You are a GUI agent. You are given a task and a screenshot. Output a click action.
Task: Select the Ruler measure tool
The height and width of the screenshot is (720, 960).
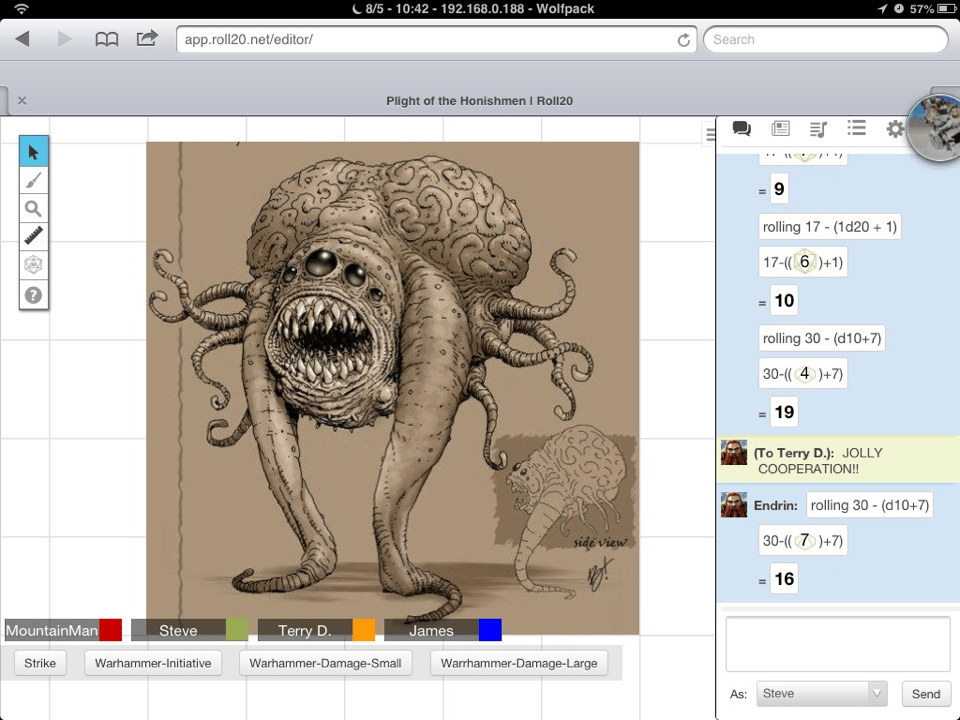34,236
